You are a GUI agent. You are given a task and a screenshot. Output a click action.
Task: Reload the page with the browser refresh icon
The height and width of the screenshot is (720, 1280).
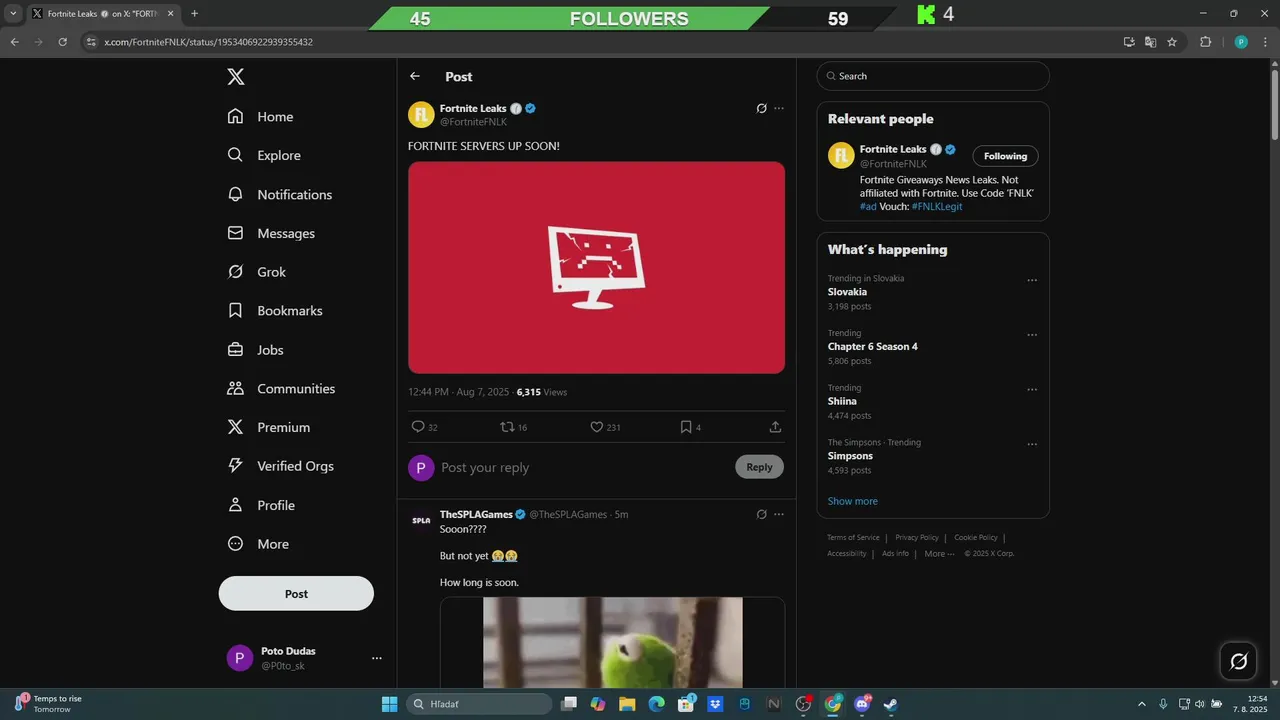tap(63, 42)
